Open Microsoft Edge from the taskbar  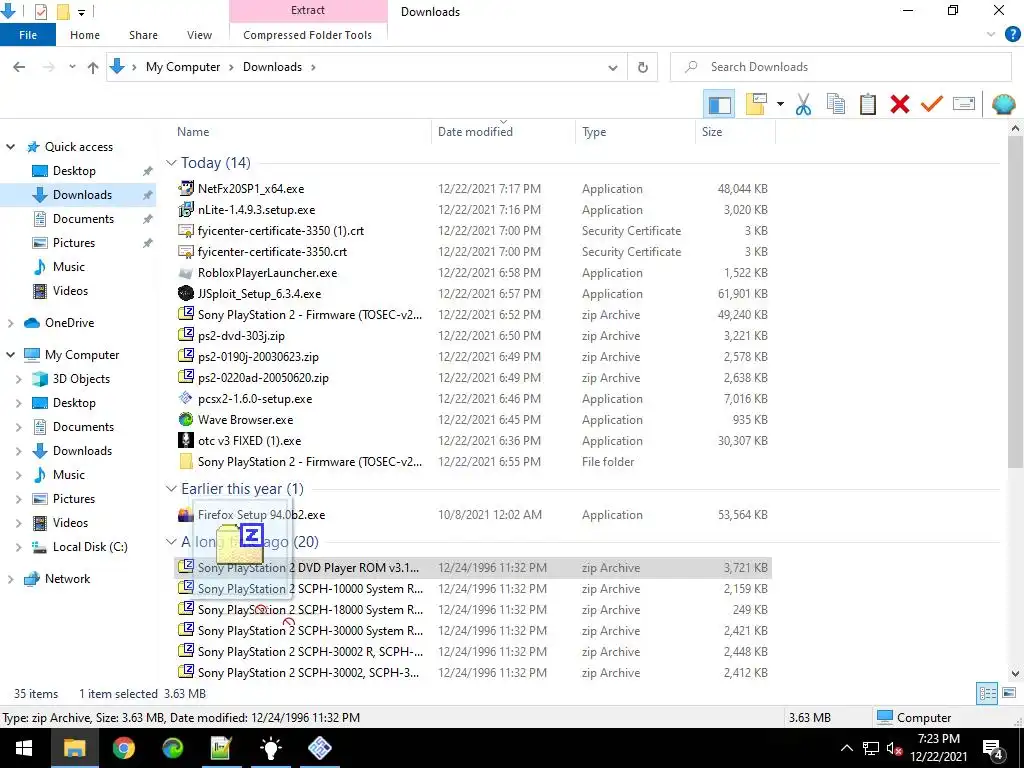click(x=172, y=748)
